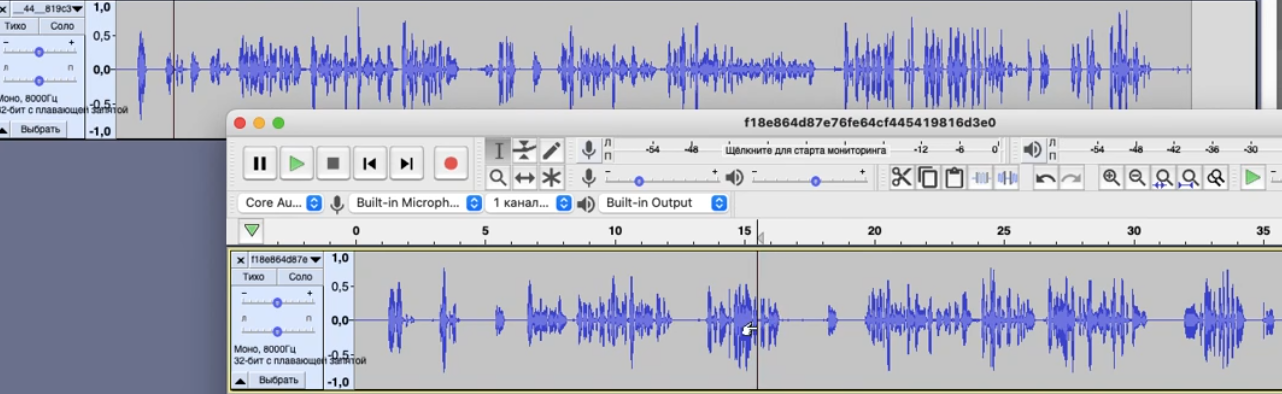Stop playback with the square Stop button
Image resolution: width=1282 pixels, height=394 pixels.
pos(333,163)
